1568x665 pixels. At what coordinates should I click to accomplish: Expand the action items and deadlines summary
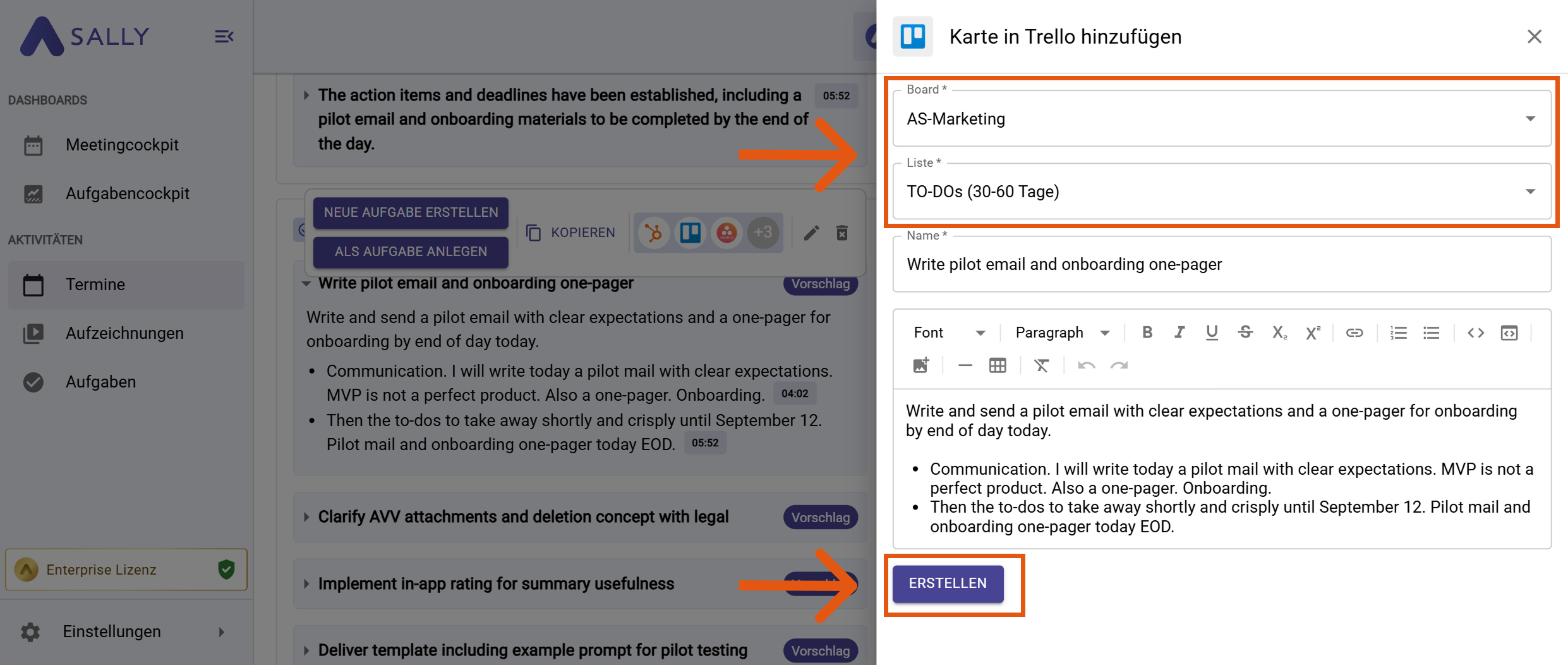tap(306, 95)
